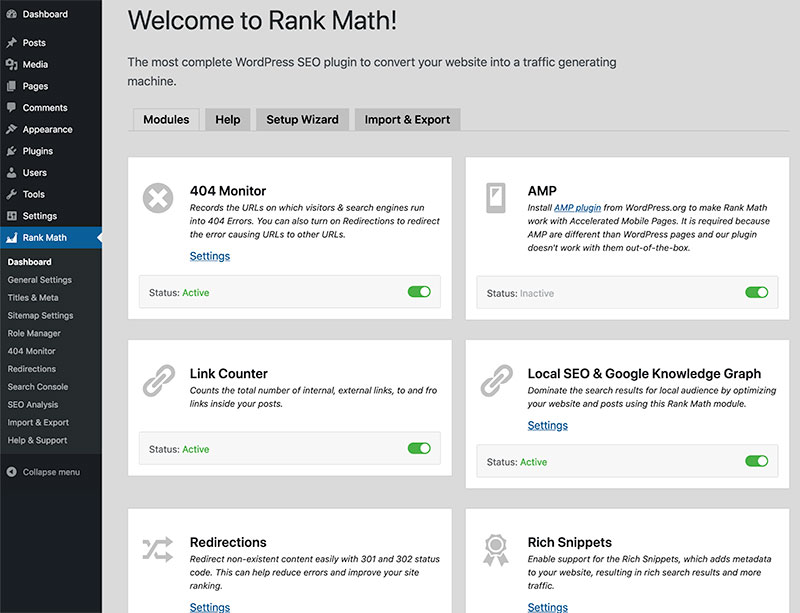The width and height of the screenshot is (800, 613).
Task: Open Rank Math Dashboard submenu item
Action: coord(30,262)
